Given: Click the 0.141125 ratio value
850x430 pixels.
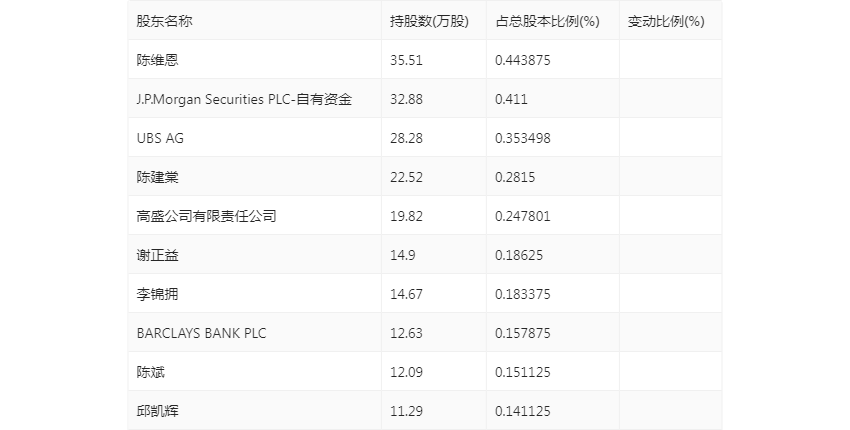Looking at the screenshot, I should pos(523,411).
